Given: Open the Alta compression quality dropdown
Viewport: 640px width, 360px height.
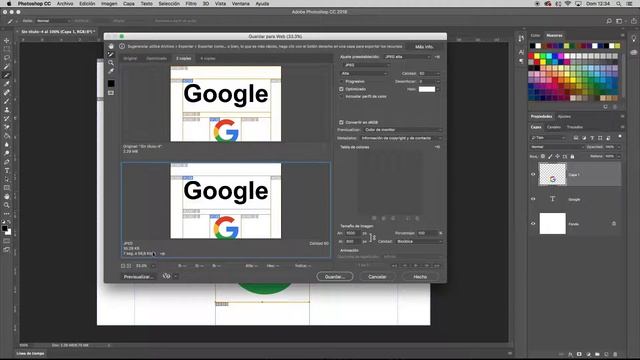Looking at the screenshot, I should (x=364, y=73).
